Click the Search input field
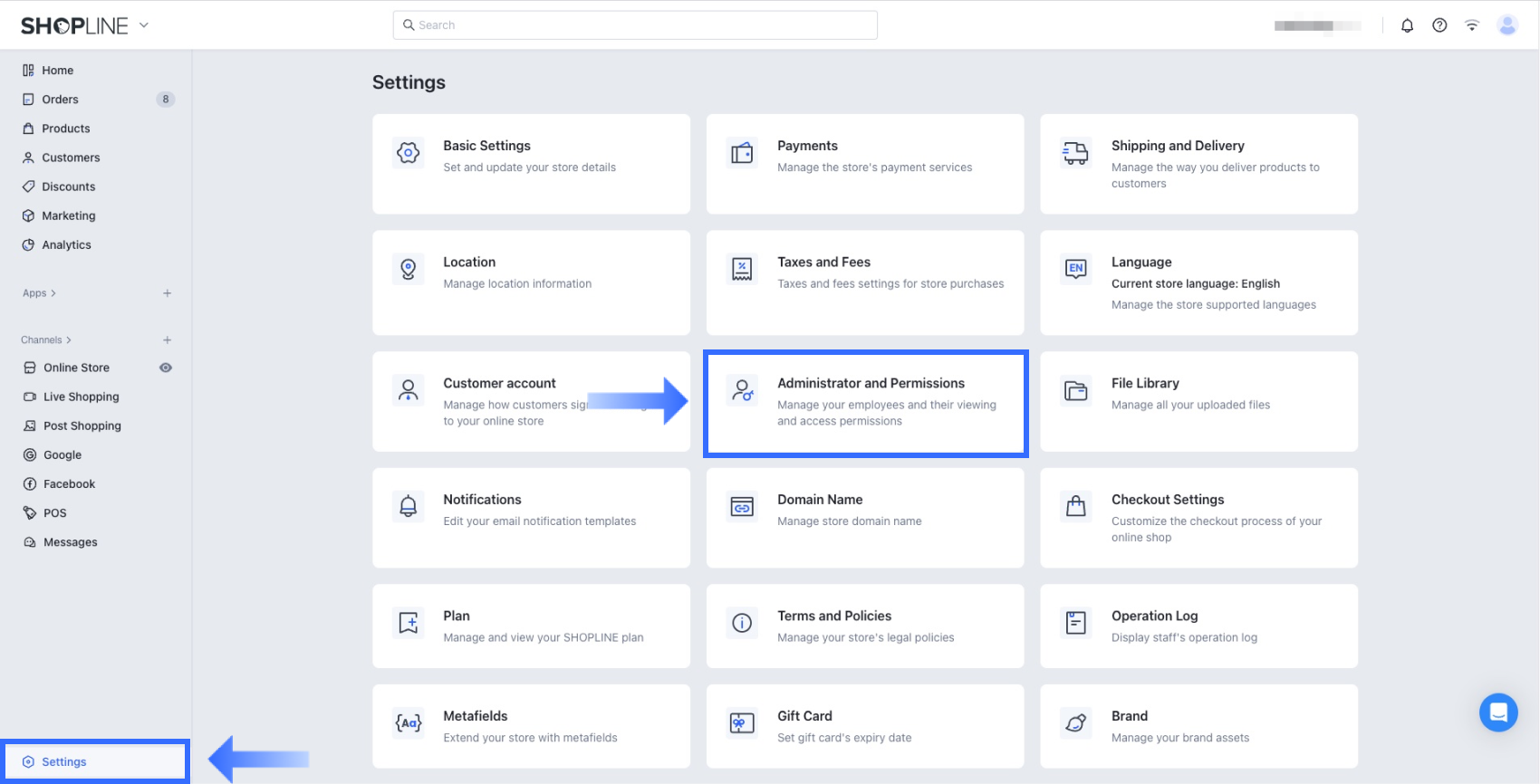Image resolution: width=1540 pixels, height=784 pixels. pos(635,25)
